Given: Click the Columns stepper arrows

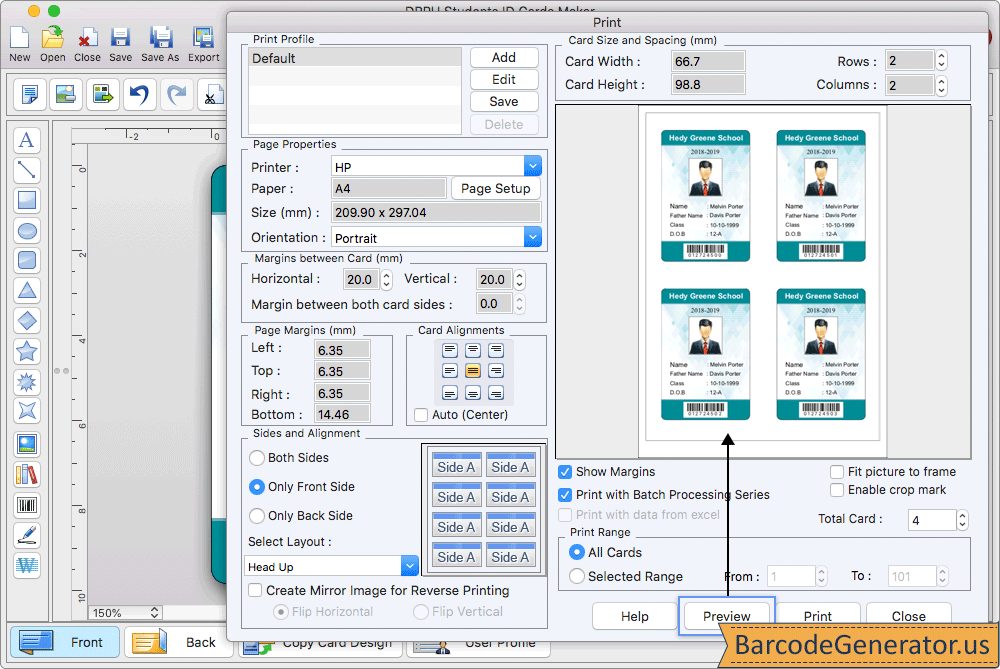Looking at the screenshot, I should tap(941, 85).
